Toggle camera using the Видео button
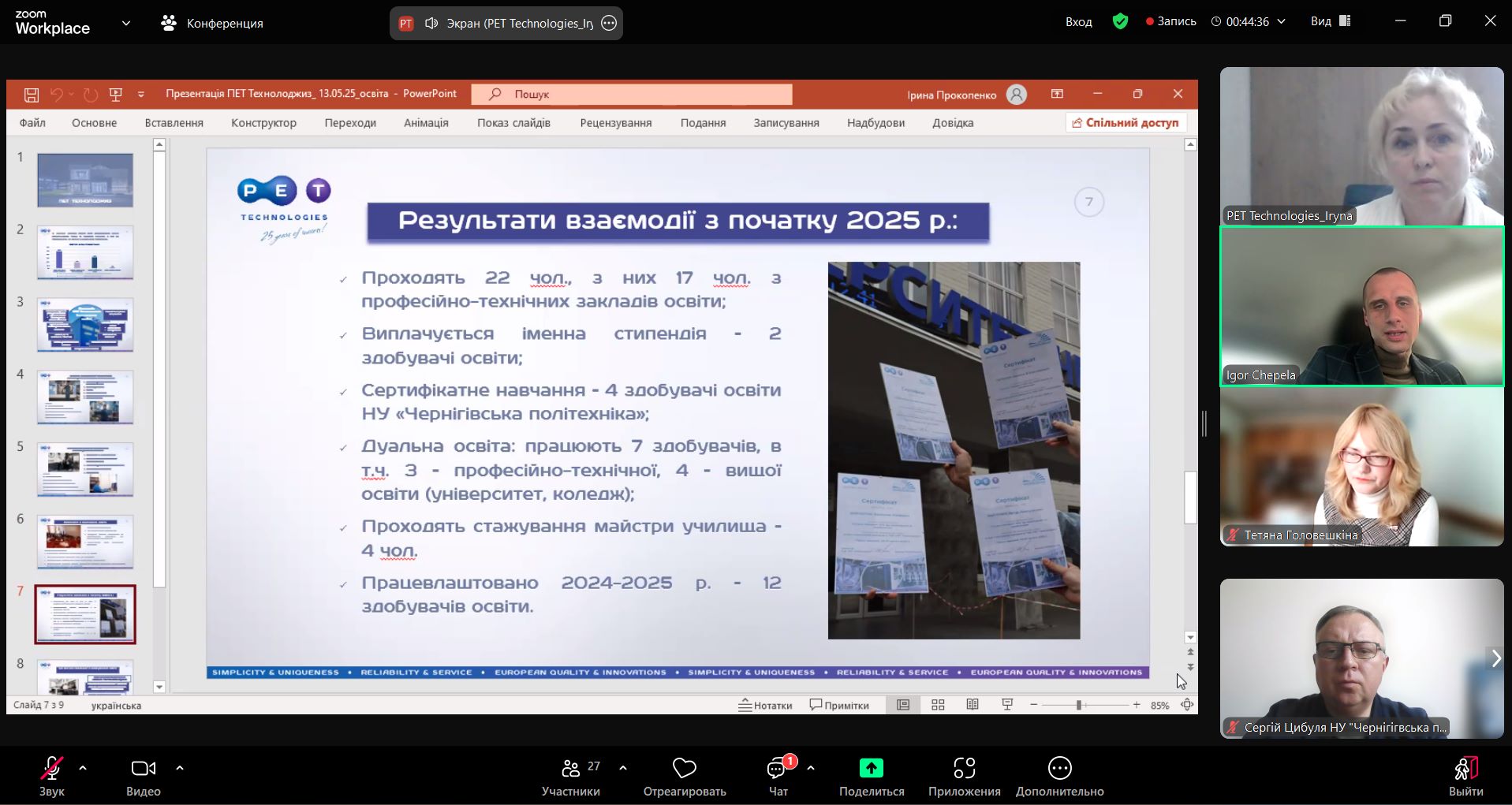1512x805 pixels. pyautogui.click(x=143, y=769)
